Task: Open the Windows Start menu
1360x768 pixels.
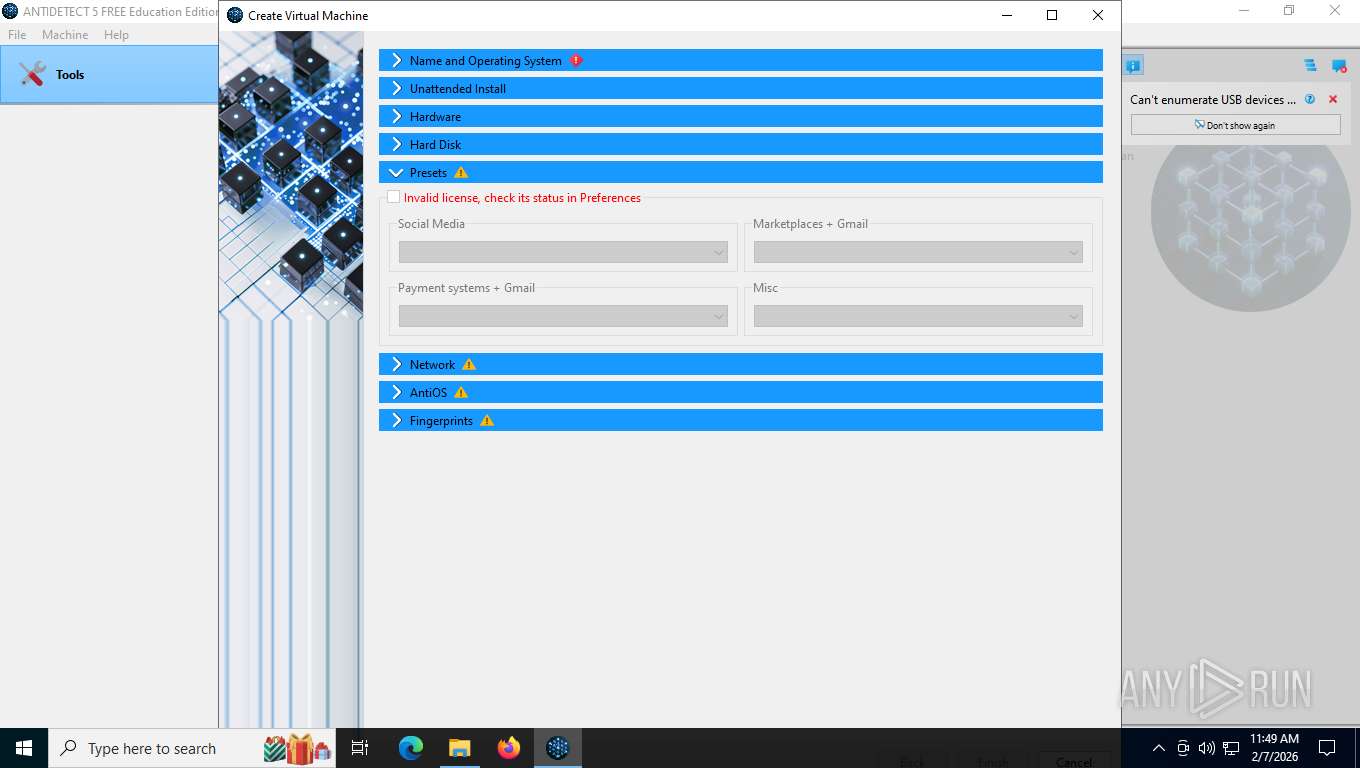Action: (24, 748)
